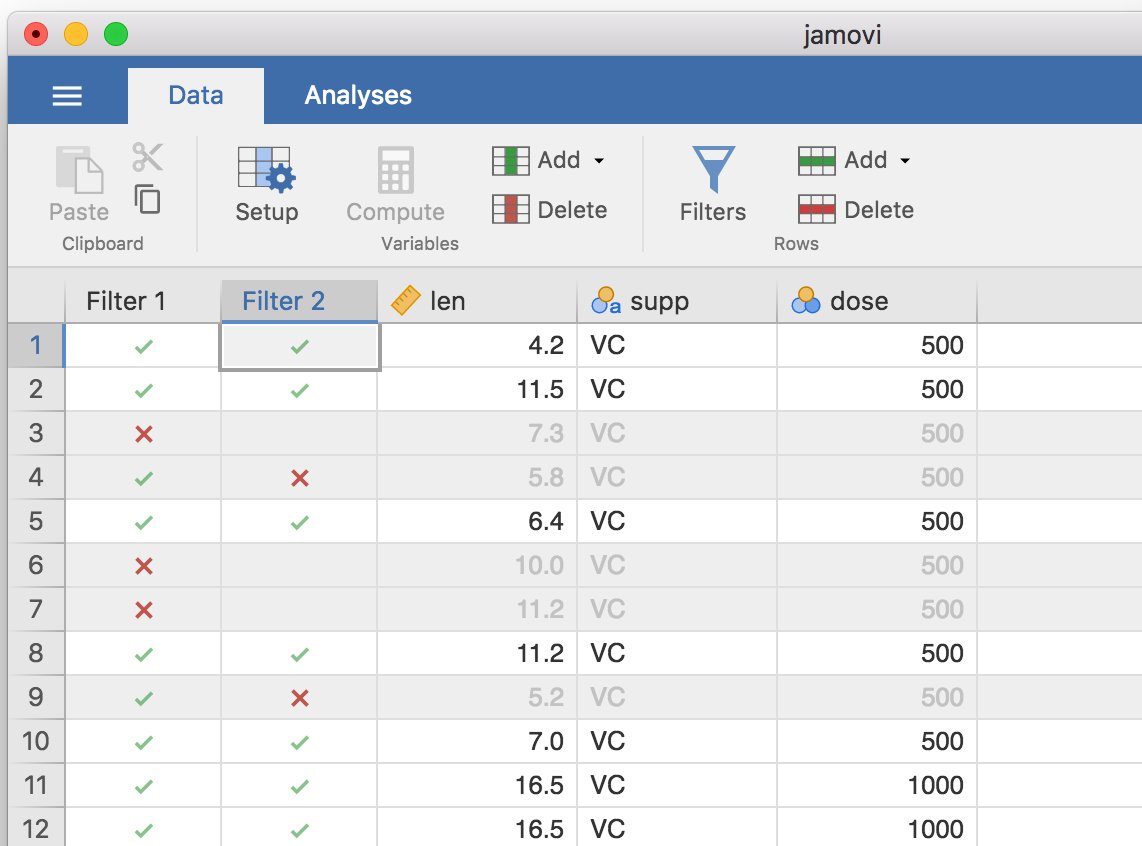Switch to the Analyses tab

[358, 95]
